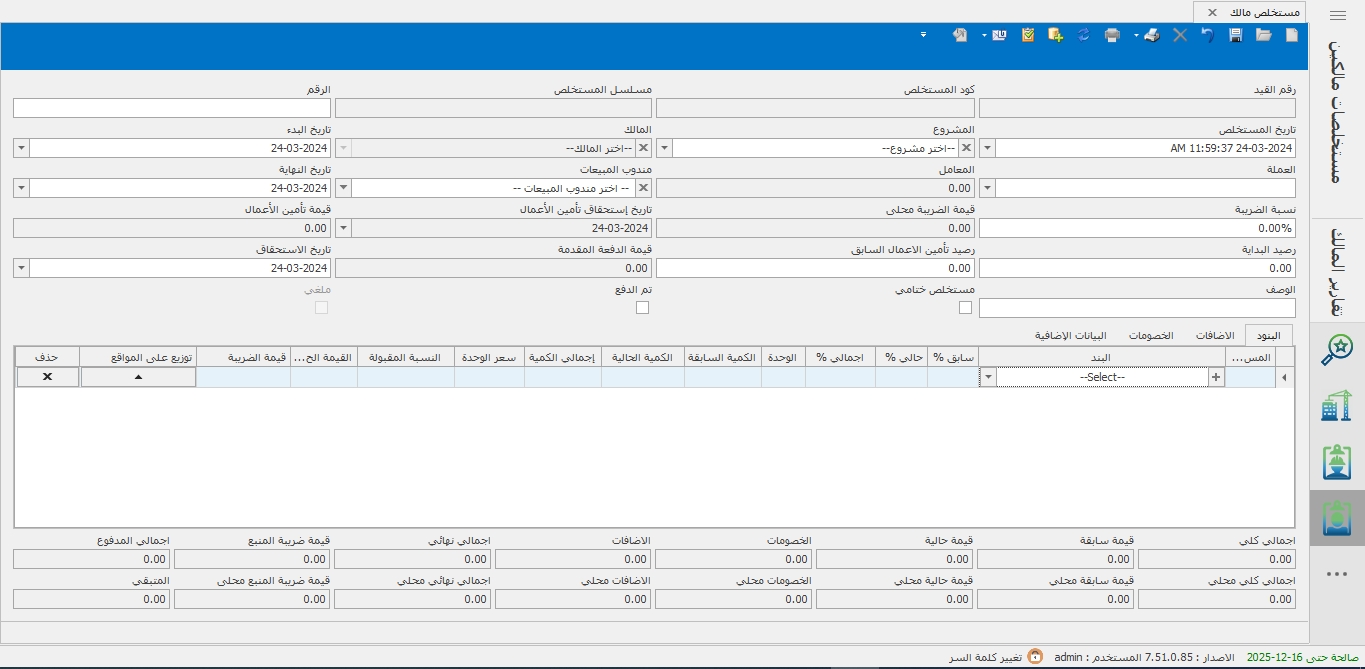Expand the المشروع dropdown list
The image size is (1365, 669).
coord(664,148)
